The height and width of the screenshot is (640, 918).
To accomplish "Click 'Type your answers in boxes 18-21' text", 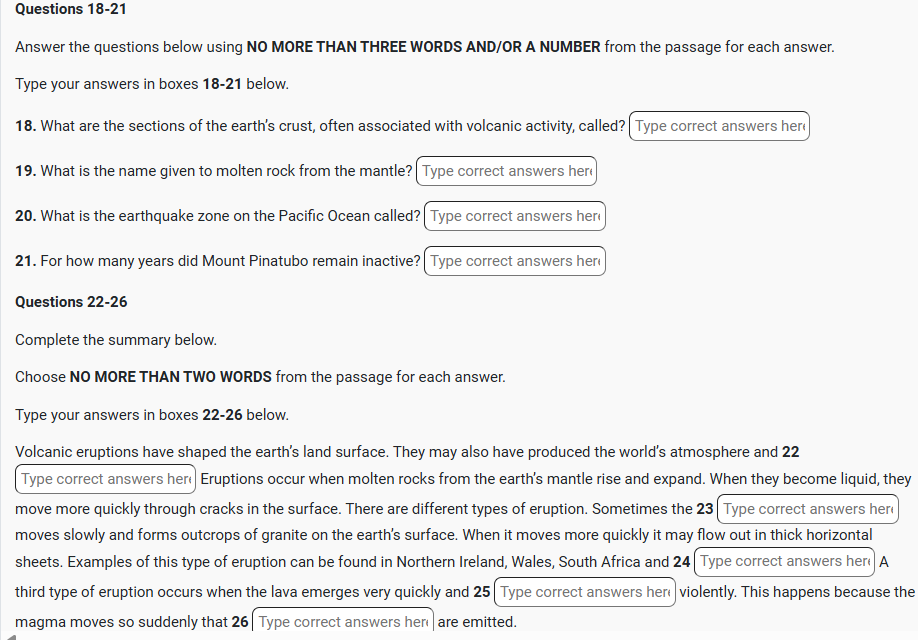I will [152, 84].
